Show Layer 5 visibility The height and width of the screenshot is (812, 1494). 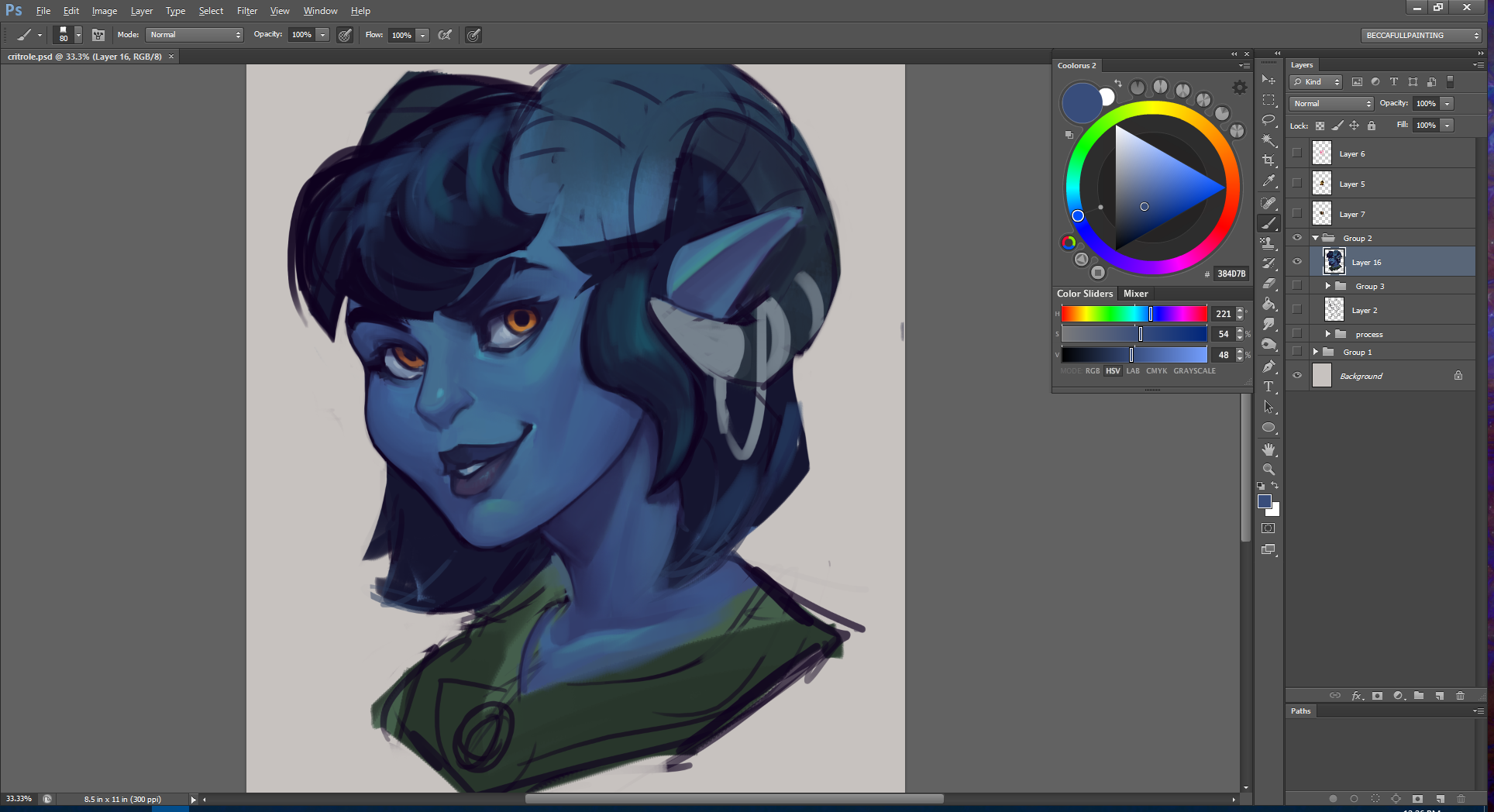pos(1297,184)
